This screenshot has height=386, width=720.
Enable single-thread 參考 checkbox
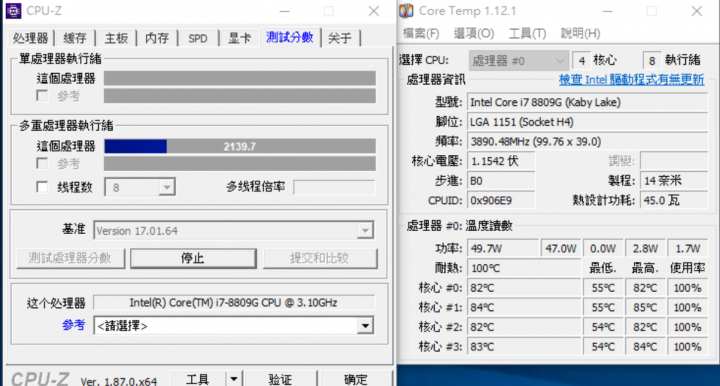coord(42,95)
